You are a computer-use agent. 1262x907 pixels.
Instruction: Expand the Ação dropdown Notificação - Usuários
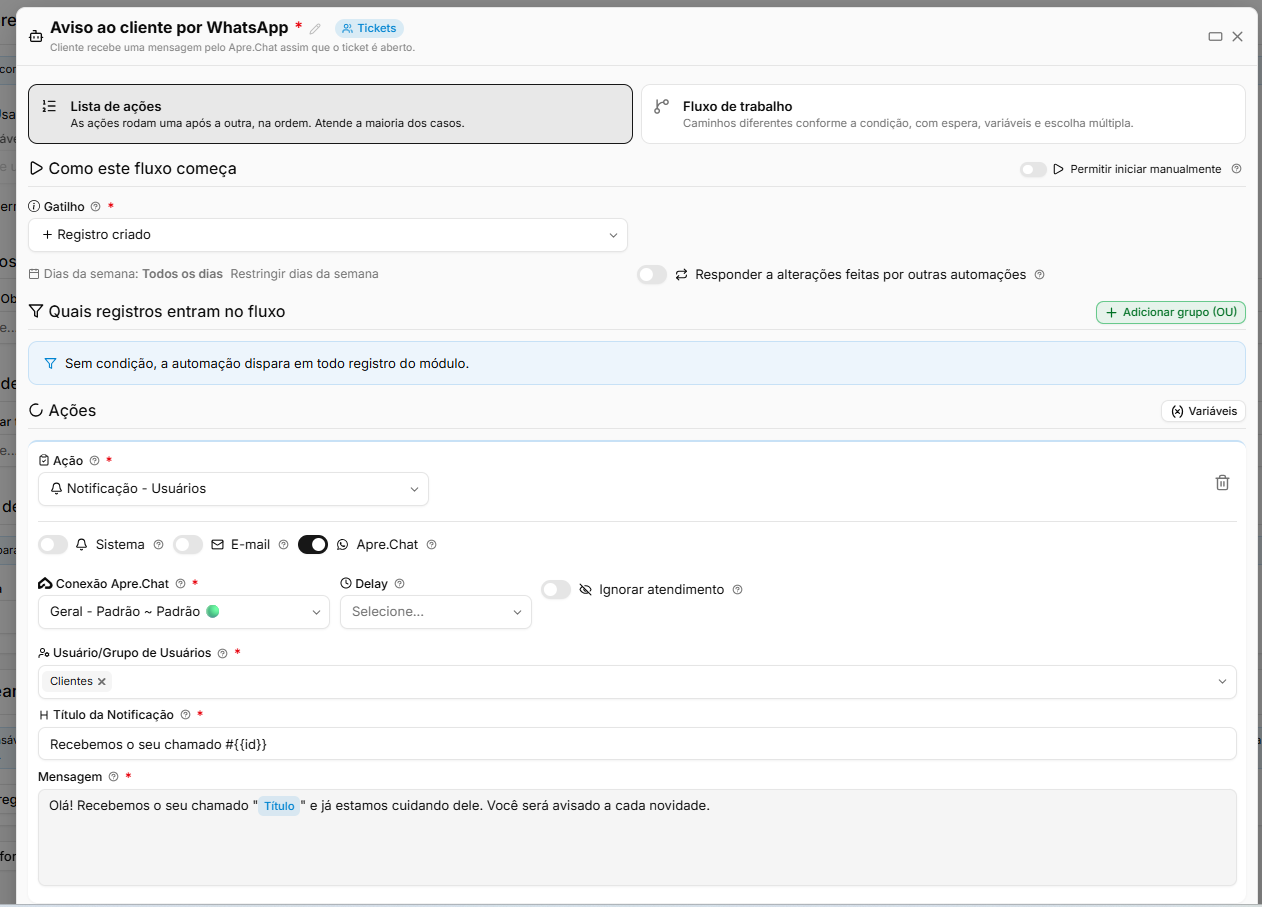click(234, 489)
